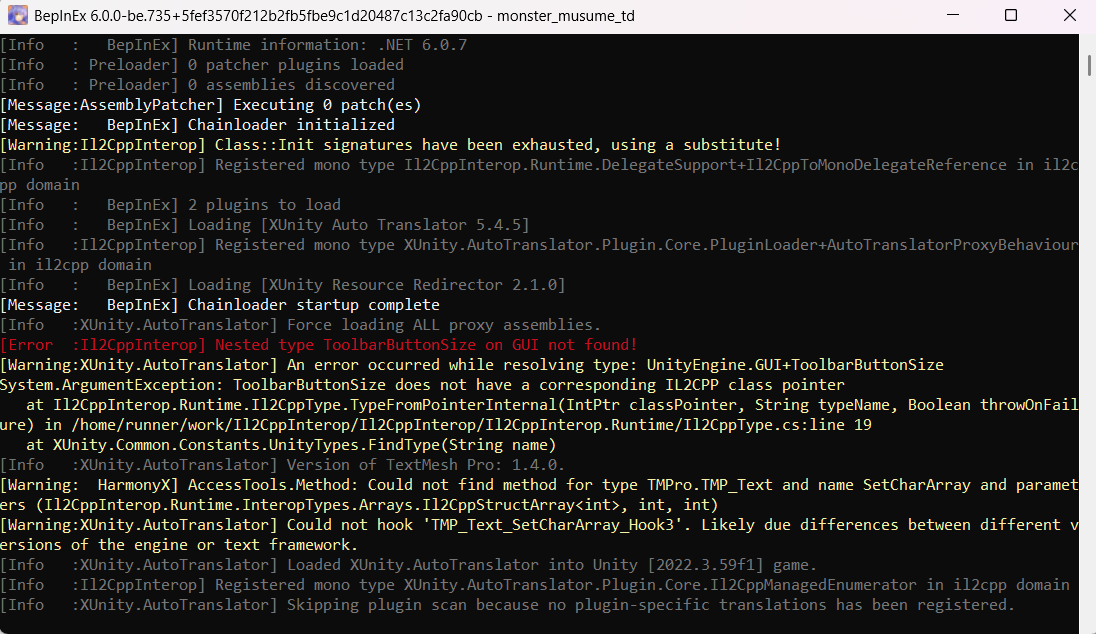Viewport: 1096px width, 634px height.
Task: Click the 'UnityTypes.FindType(String name)' stack line
Action: [291, 445]
